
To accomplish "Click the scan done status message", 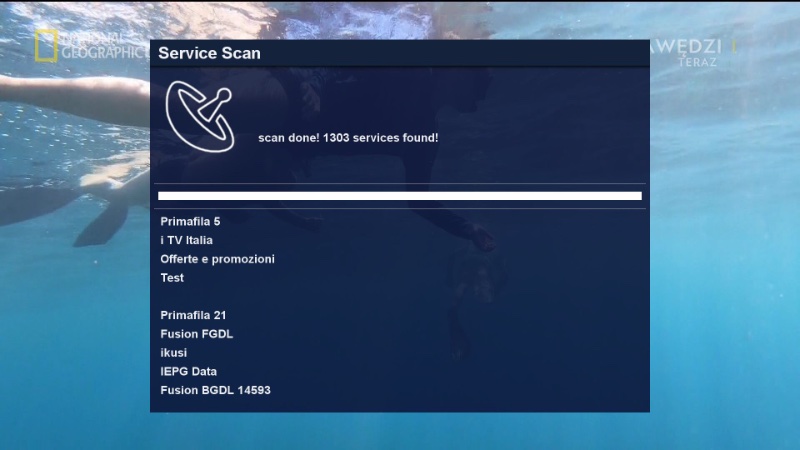I will pyautogui.click(x=348, y=137).
